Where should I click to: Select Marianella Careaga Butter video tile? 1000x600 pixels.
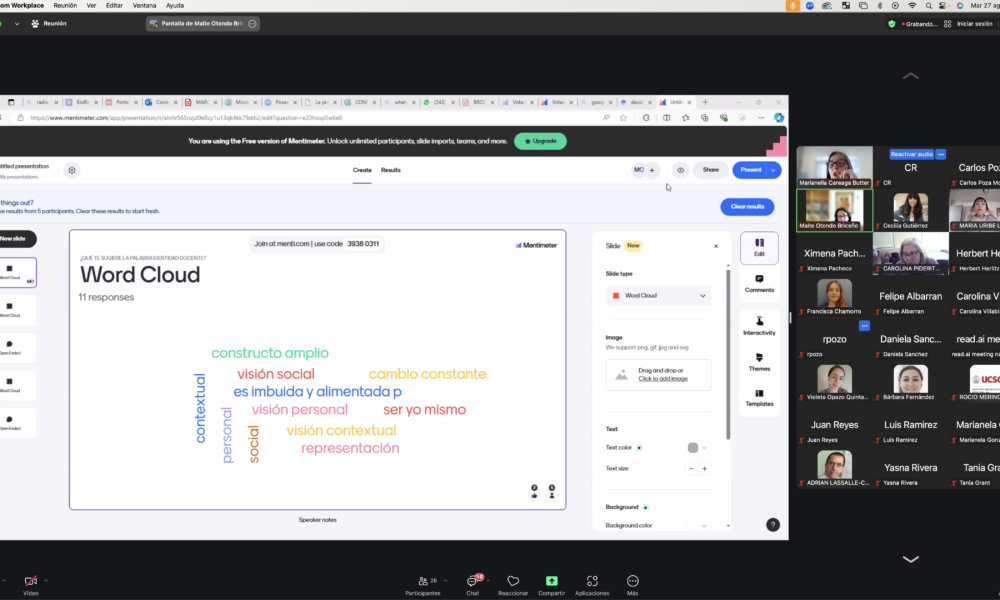(834, 166)
